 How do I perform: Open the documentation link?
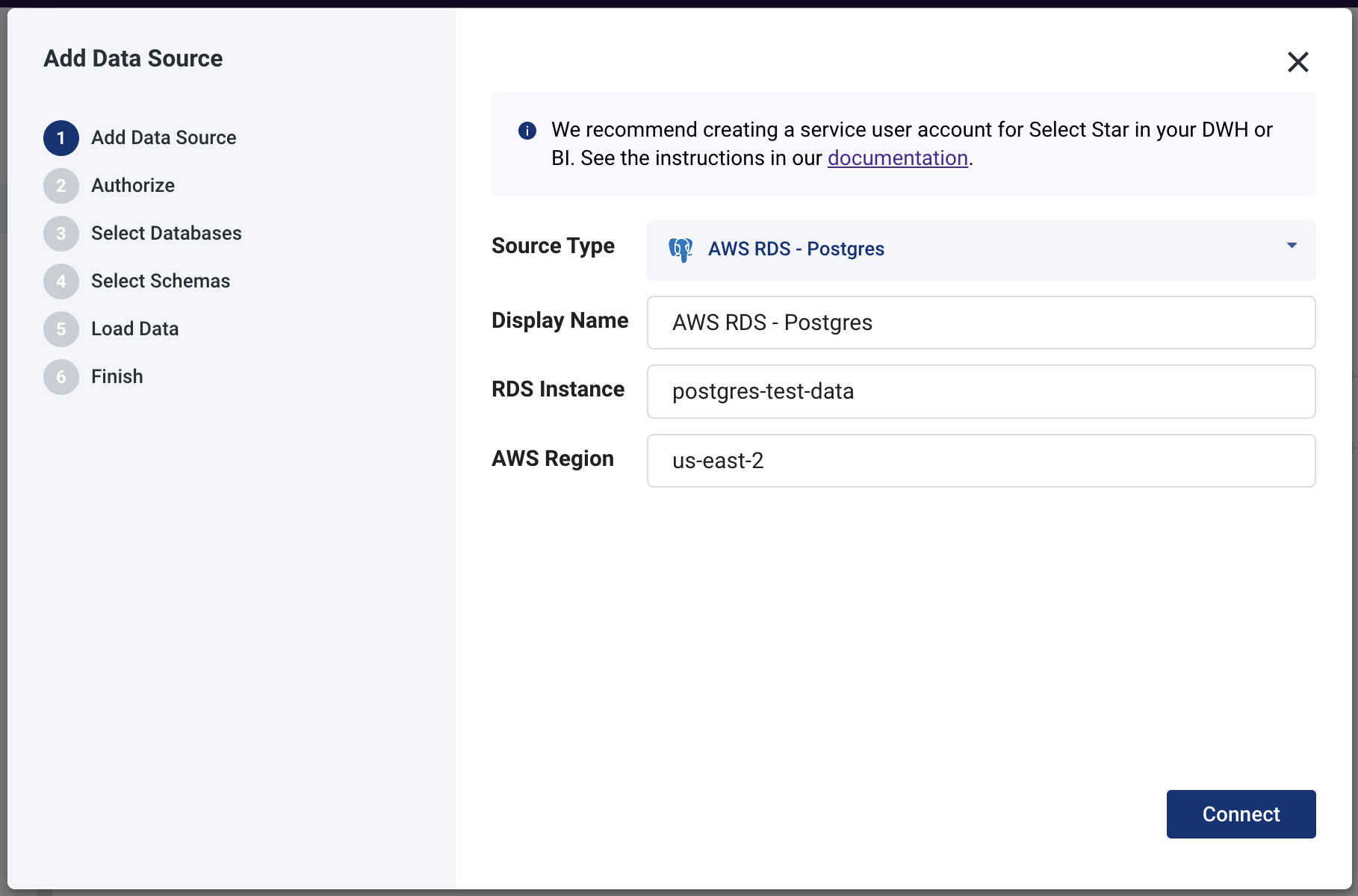[897, 158]
